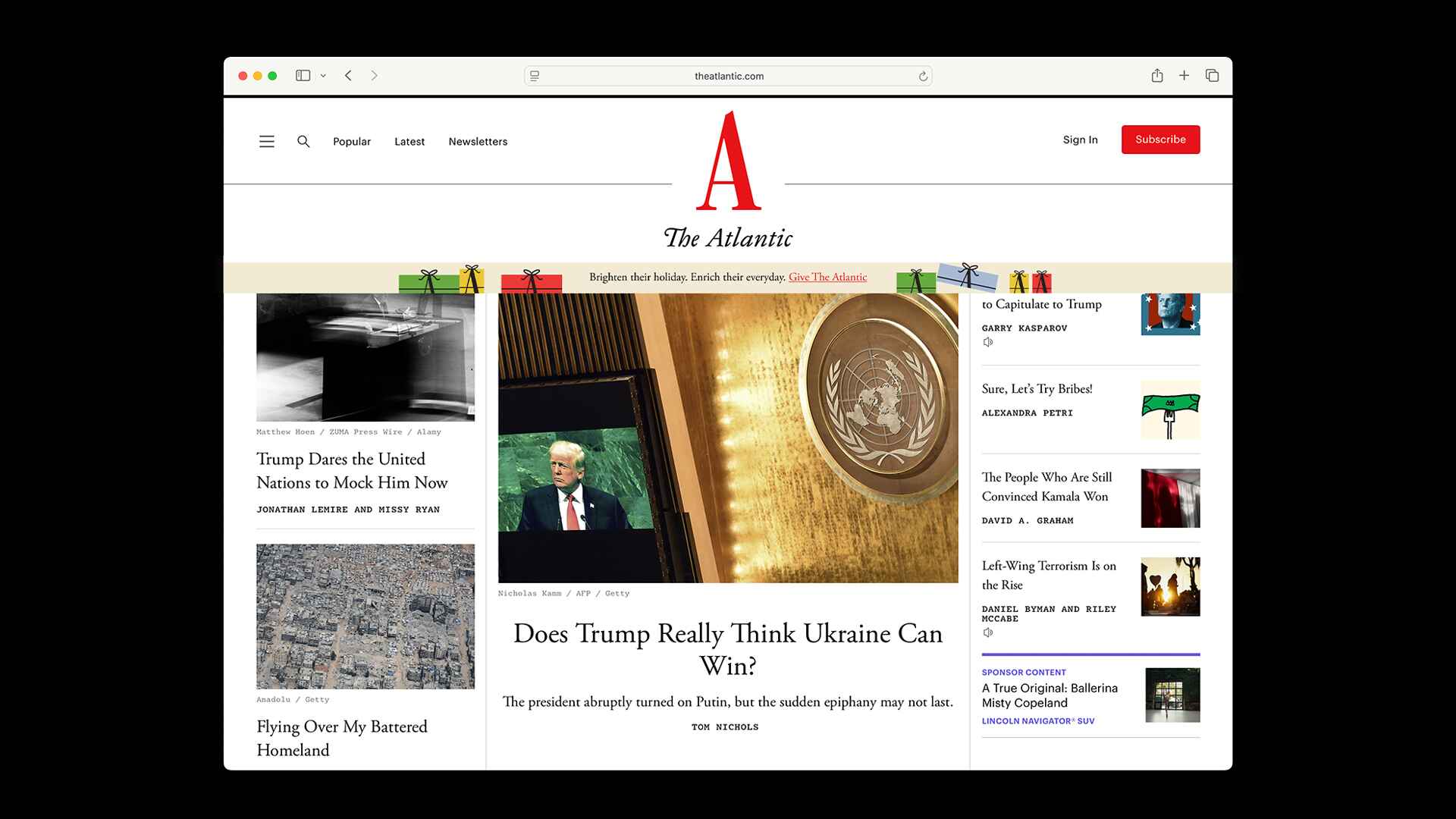Open the Newsletters nav item
Image resolution: width=1456 pixels, height=819 pixels.
pyautogui.click(x=478, y=142)
